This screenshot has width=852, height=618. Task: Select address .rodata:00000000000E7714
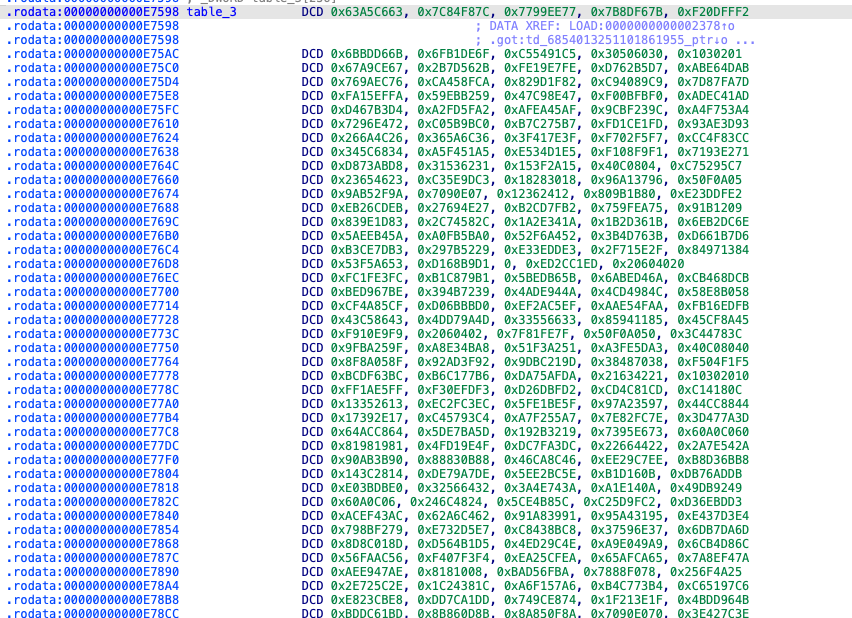point(93,306)
